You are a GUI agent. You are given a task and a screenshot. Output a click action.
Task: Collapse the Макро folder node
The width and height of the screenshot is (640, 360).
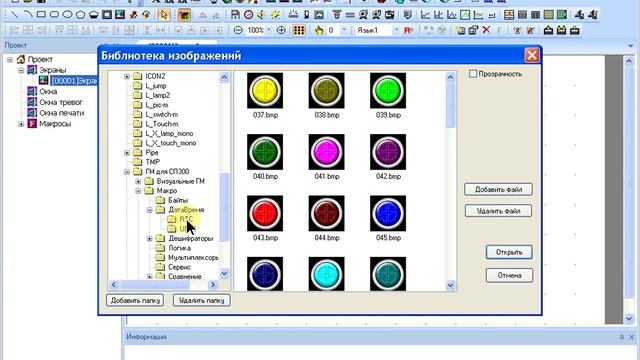click(x=138, y=191)
